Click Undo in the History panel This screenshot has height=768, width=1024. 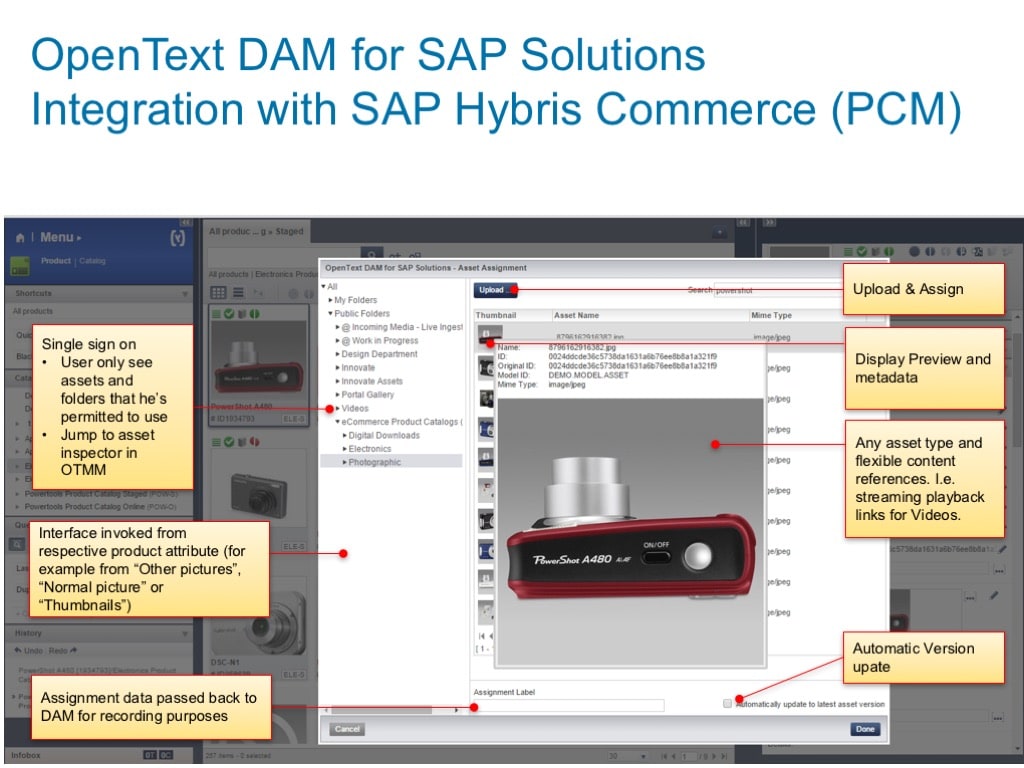29,650
